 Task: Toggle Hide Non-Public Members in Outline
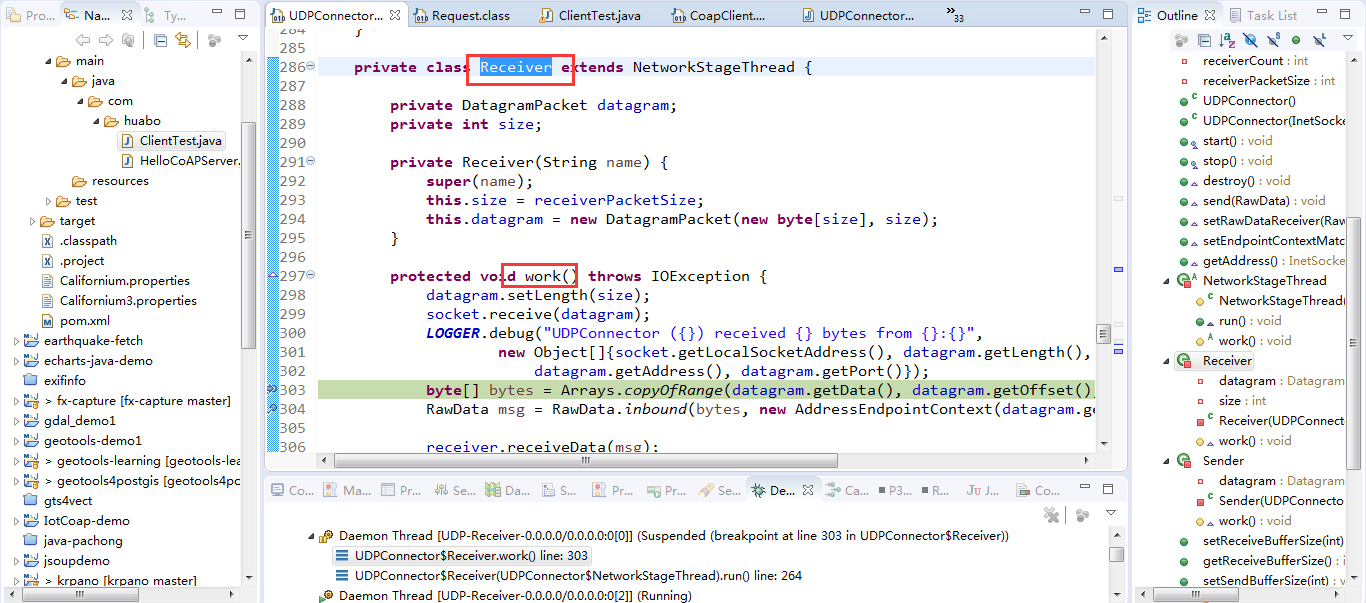tap(1296, 40)
